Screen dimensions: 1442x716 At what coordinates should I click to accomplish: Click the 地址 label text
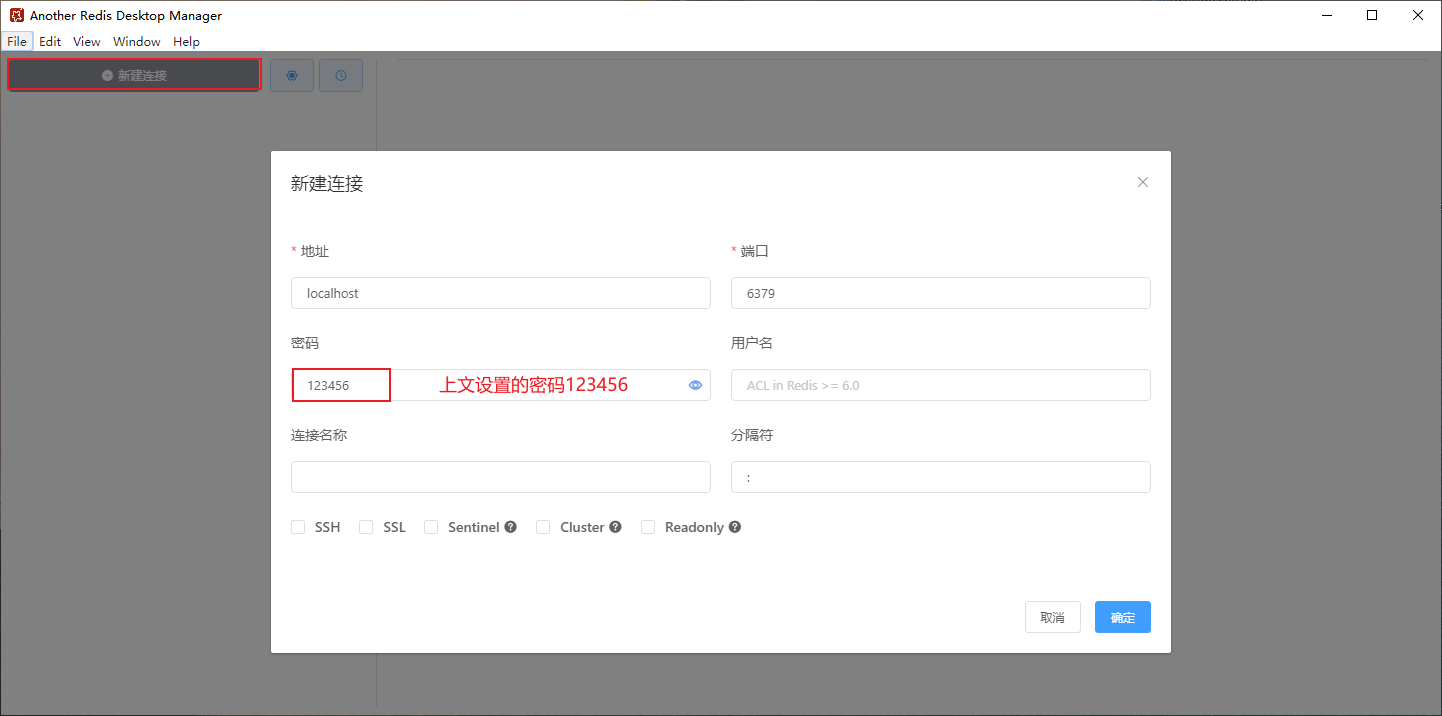coord(315,251)
